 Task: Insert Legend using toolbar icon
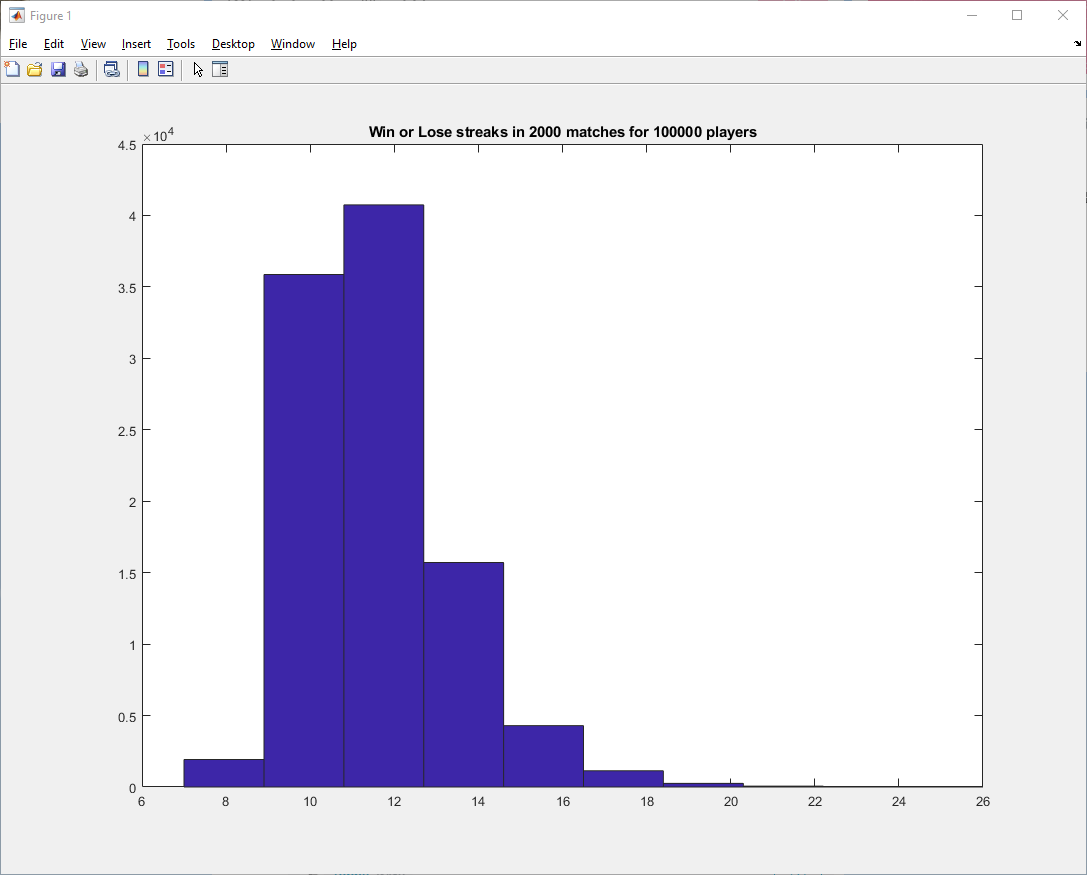click(x=166, y=69)
